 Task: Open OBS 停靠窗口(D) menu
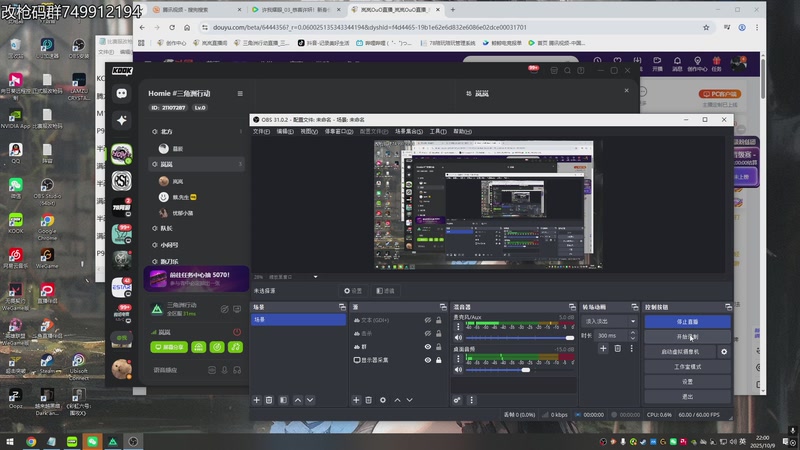(x=339, y=132)
